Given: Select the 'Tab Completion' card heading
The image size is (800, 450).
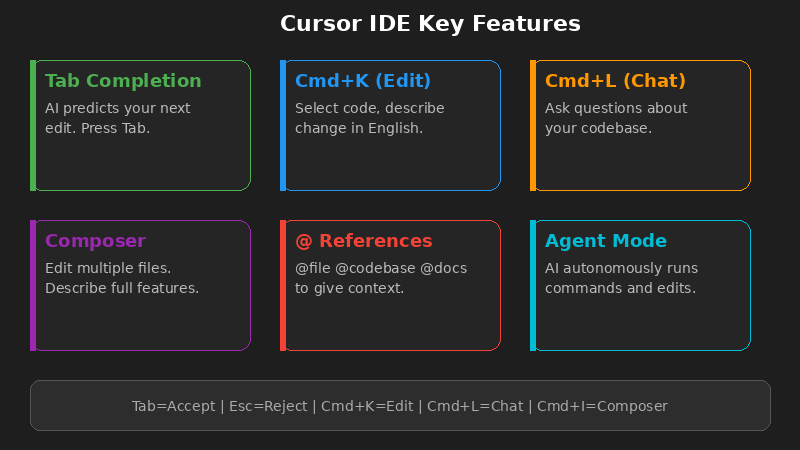Looking at the screenshot, I should tap(123, 81).
